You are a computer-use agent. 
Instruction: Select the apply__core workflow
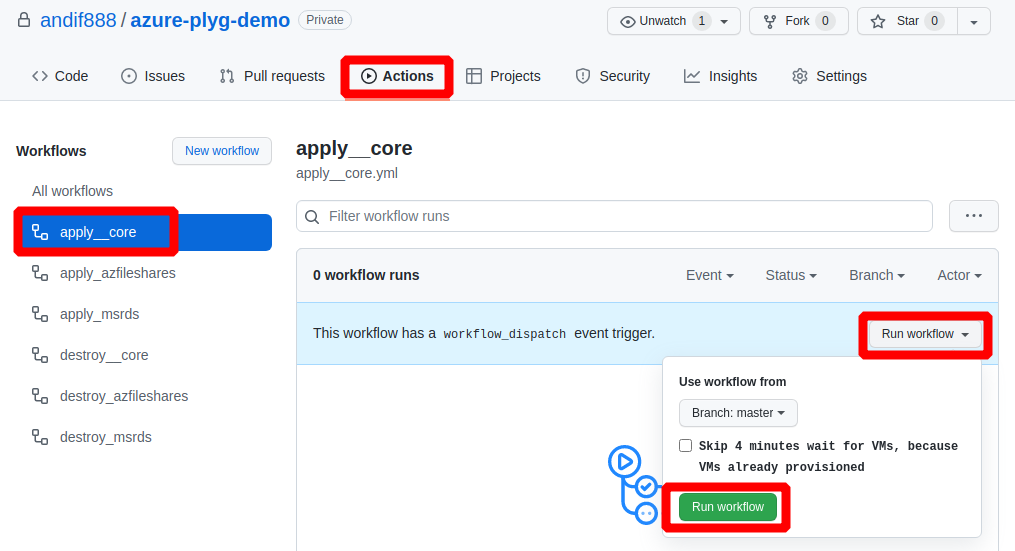(x=146, y=232)
